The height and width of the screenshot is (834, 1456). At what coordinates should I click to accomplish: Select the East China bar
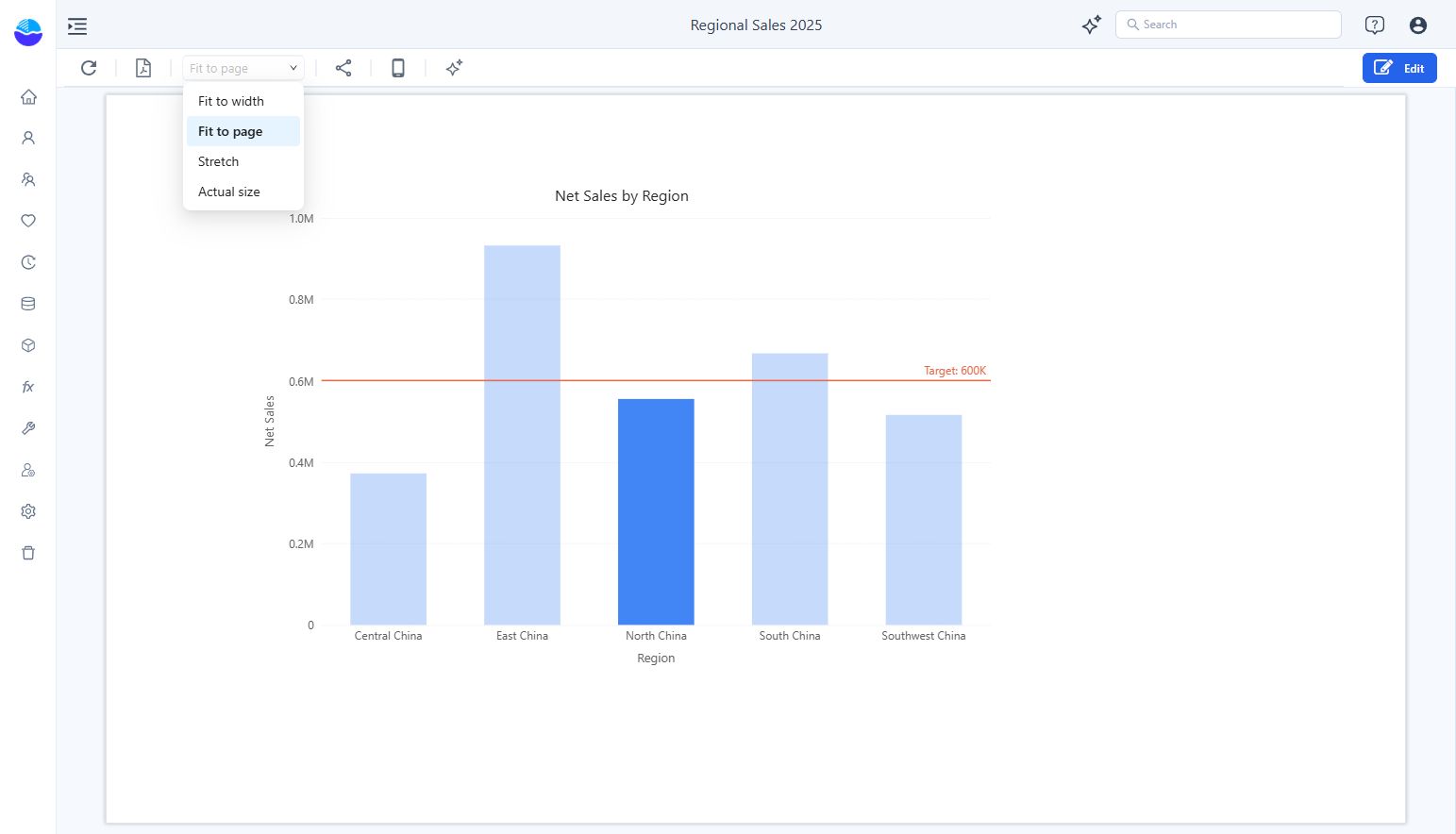tap(522, 435)
